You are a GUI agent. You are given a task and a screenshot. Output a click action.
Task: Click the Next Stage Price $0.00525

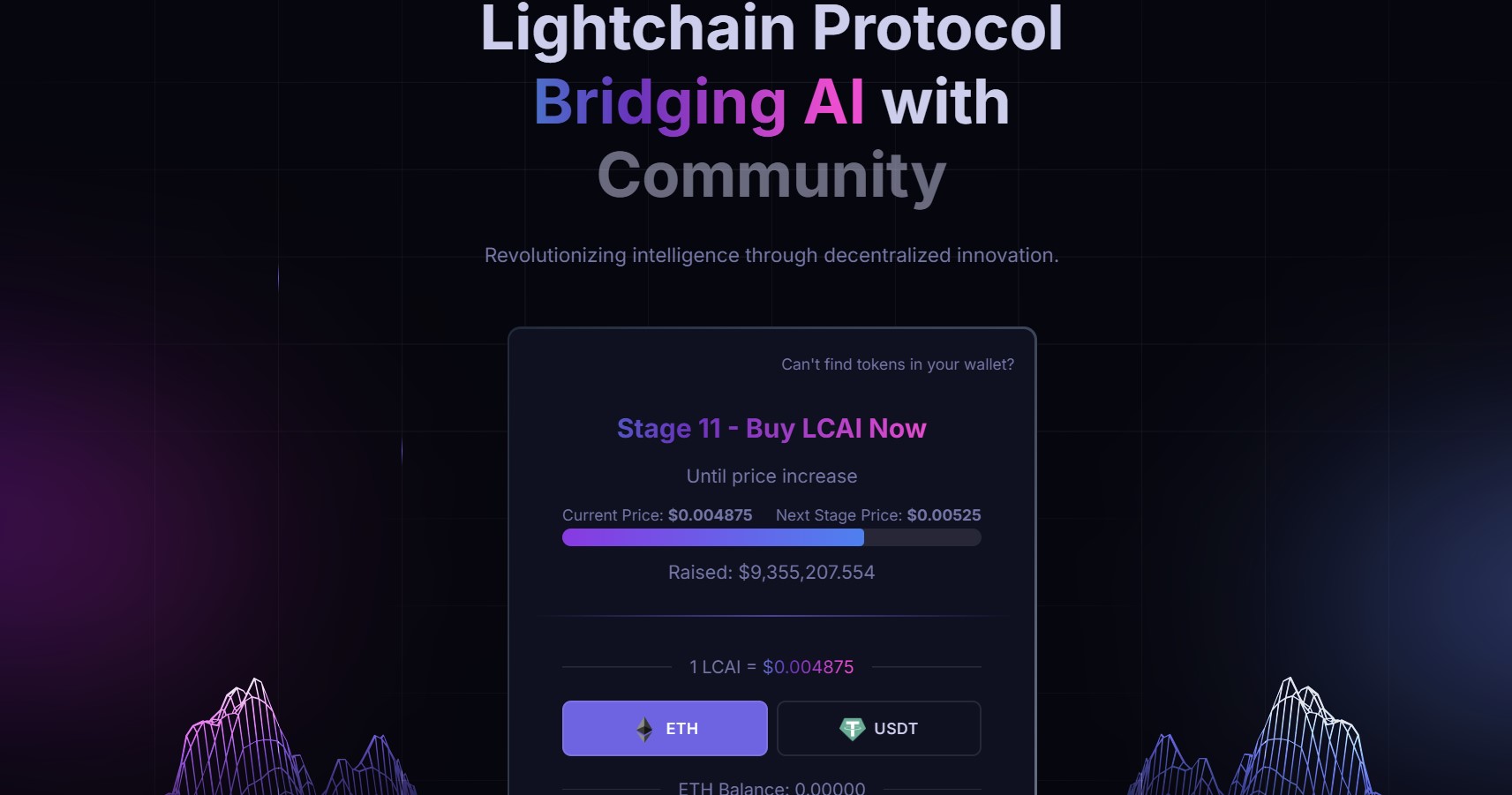(944, 515)
